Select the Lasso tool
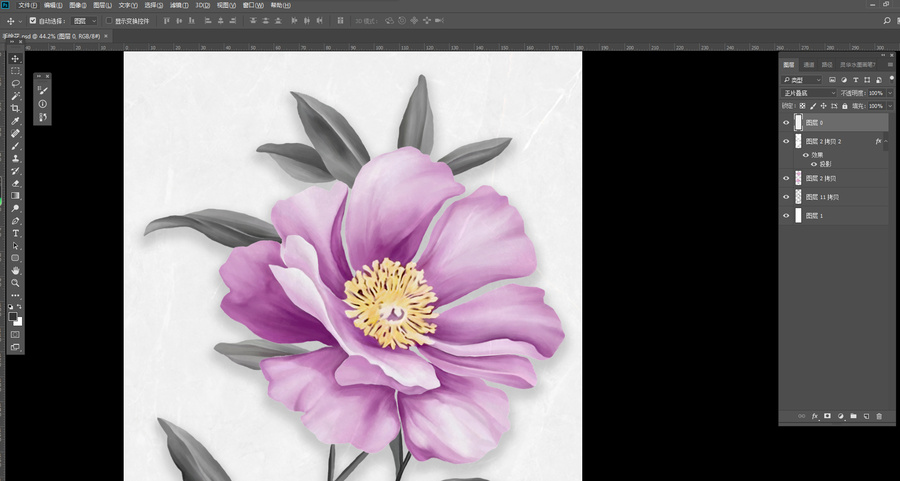The width and height of the screenshot is (900, 481). point(15,84)
